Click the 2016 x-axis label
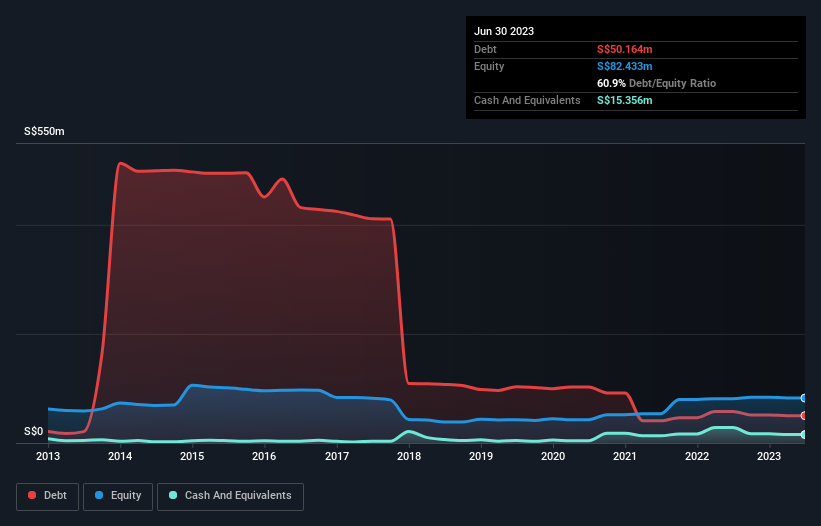This screenshot has height=526, width=821. point(264,456)
